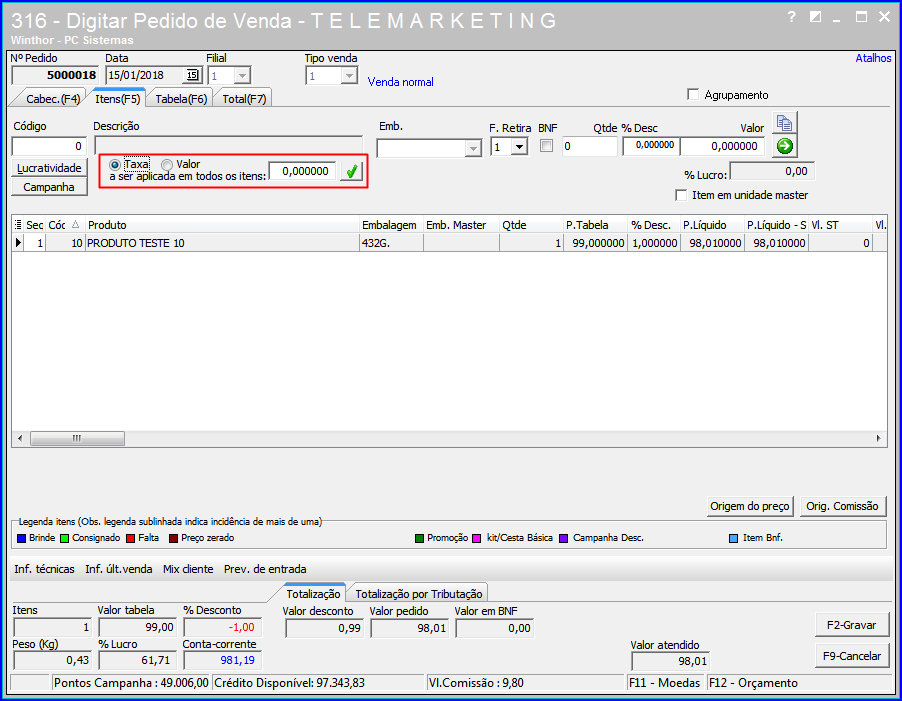Viewport: 902px width, 701px height.
Task: Click the Produto column header
Action: tap(223, 225)
